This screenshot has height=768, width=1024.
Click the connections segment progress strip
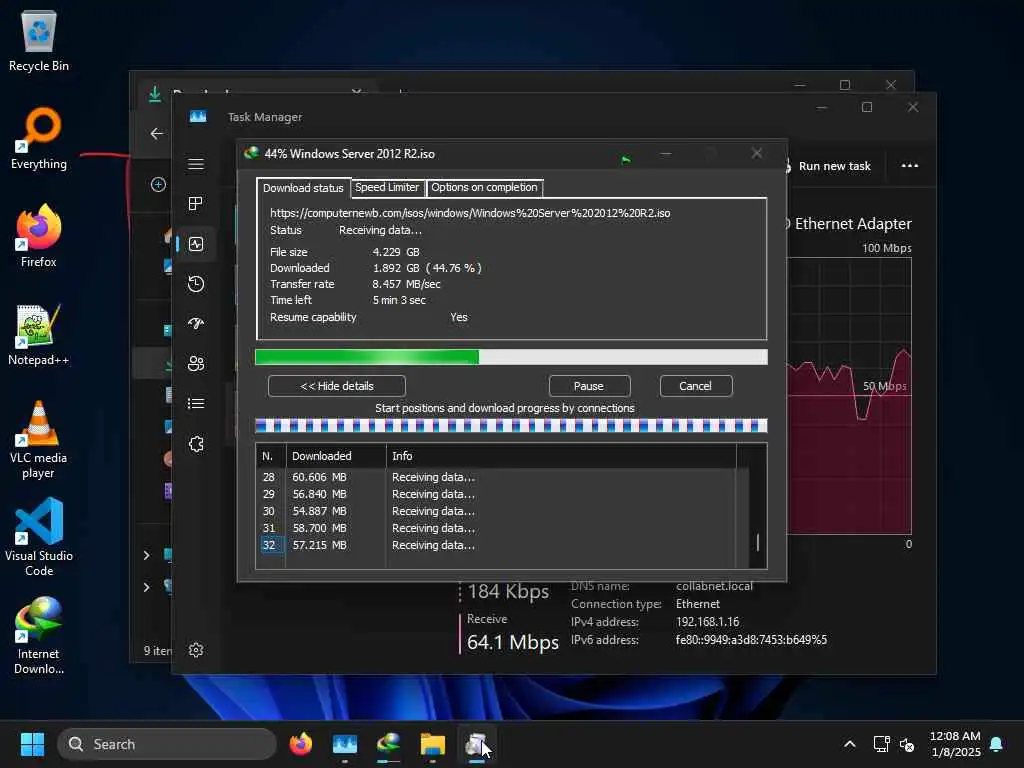coord(511,426)
